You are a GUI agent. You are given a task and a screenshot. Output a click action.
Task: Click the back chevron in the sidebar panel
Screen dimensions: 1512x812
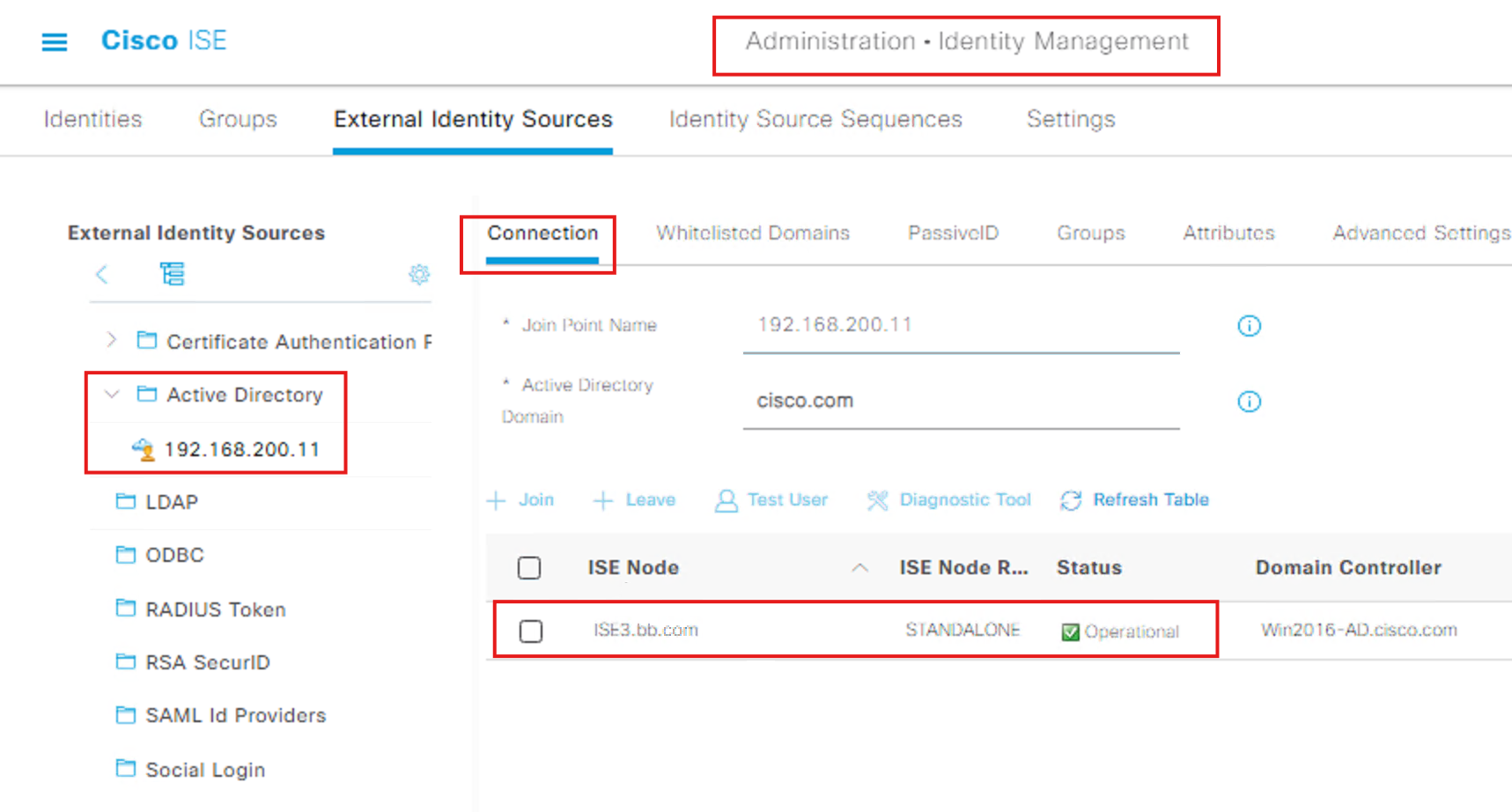click(x=101, y=275)
